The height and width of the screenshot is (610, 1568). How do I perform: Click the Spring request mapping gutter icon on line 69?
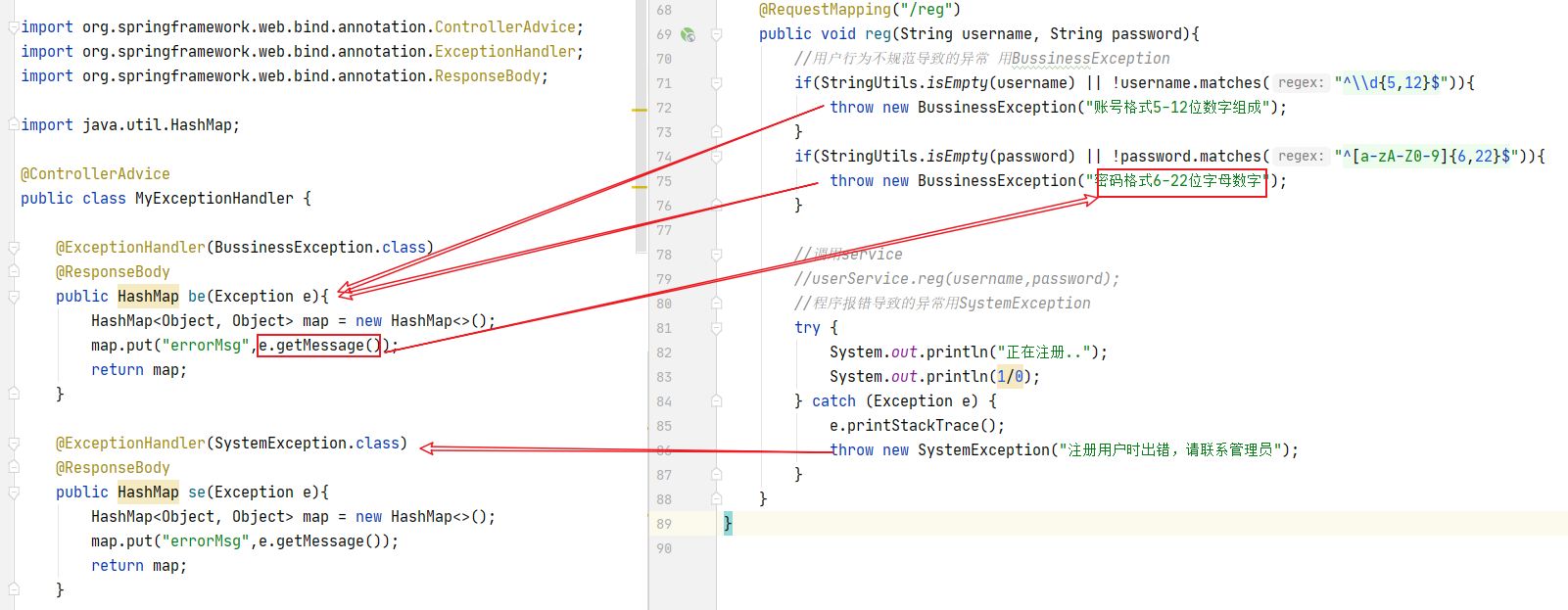point(689,34)
